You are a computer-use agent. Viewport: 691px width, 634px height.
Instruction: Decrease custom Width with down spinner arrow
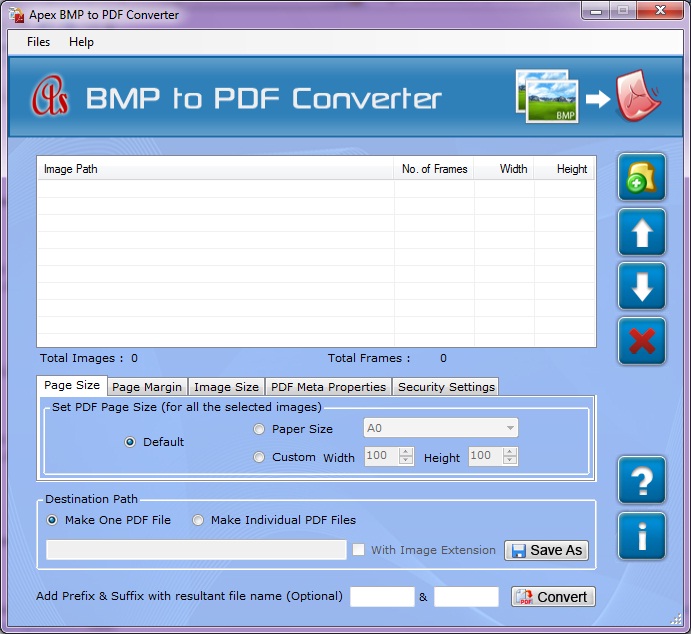[405, 460]
